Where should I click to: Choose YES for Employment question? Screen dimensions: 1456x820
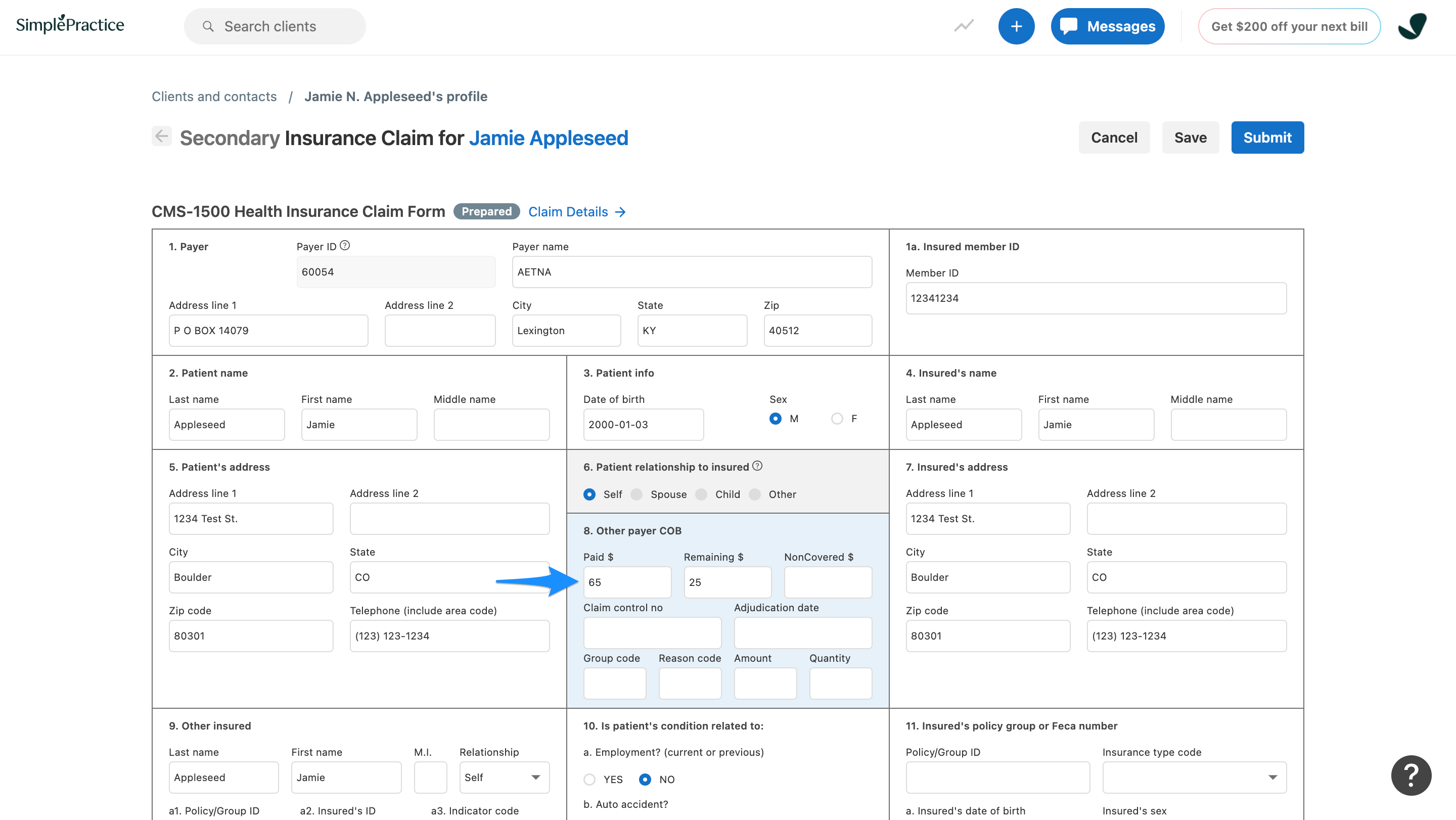coord(589,780)
